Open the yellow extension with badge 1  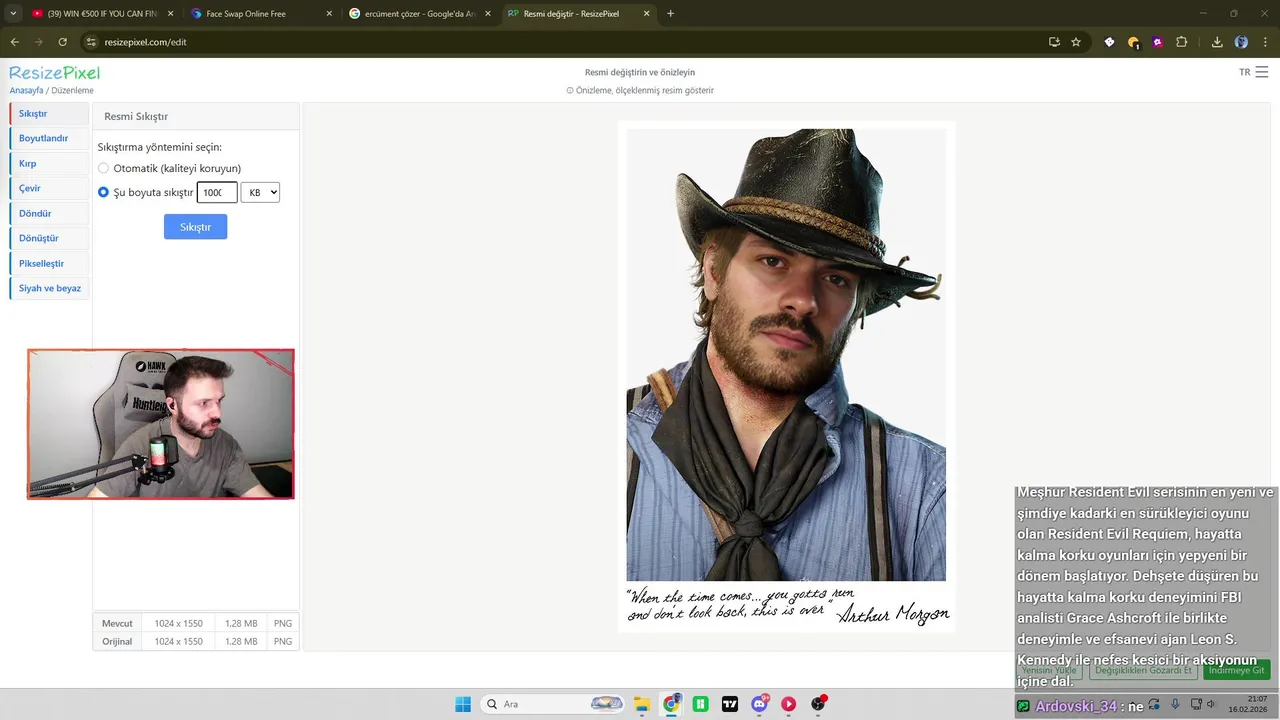pyautogui.click(x=1133, y=42)
